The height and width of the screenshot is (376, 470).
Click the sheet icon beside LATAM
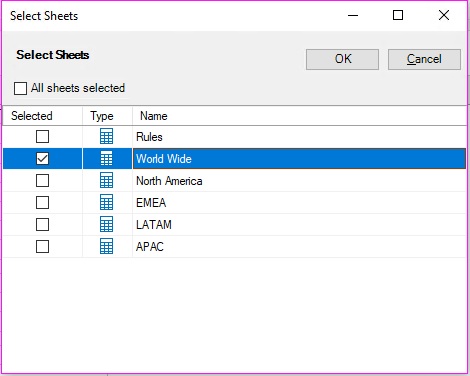click(106, 224)
